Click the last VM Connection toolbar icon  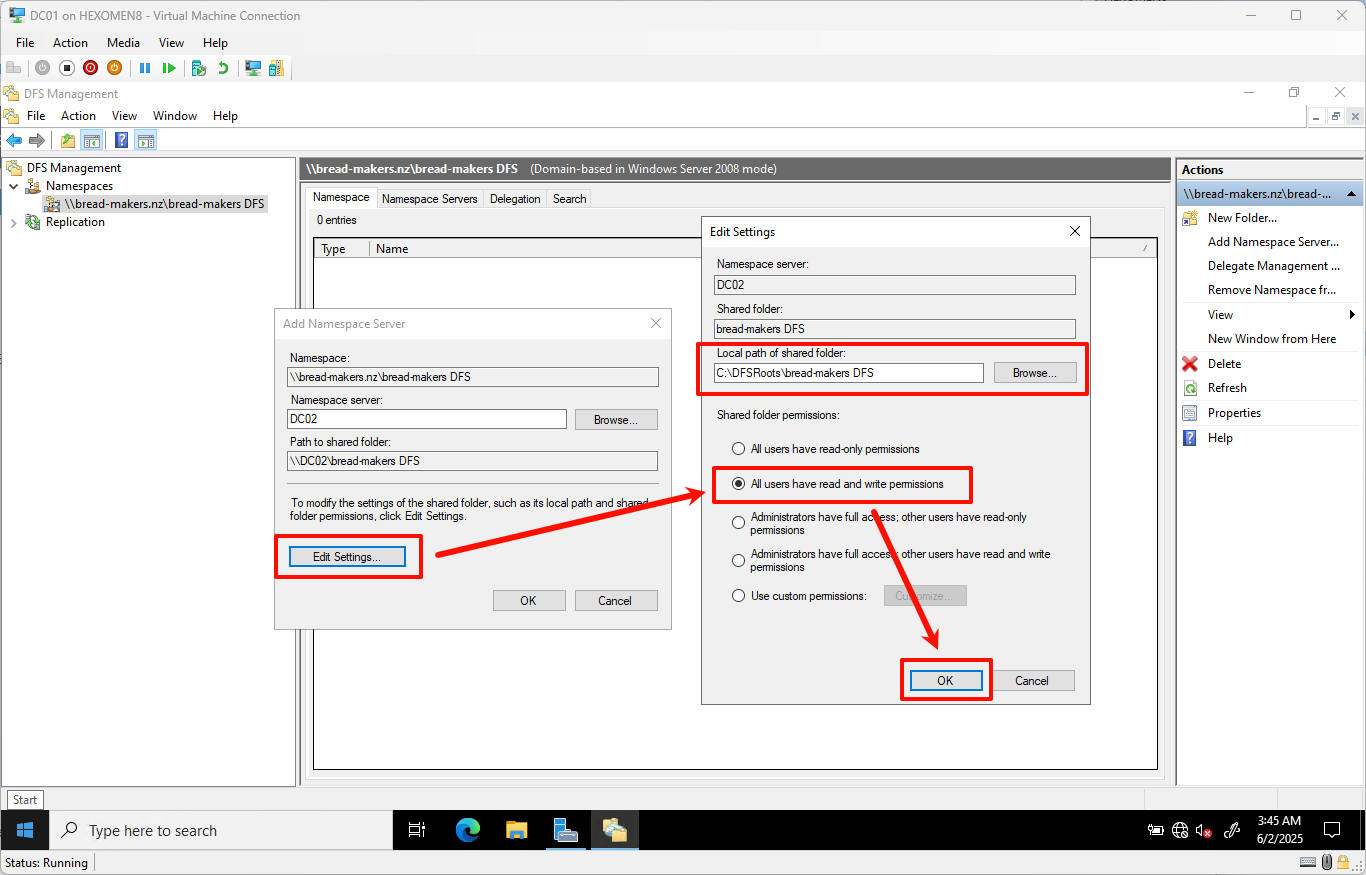tap(276, 68)
